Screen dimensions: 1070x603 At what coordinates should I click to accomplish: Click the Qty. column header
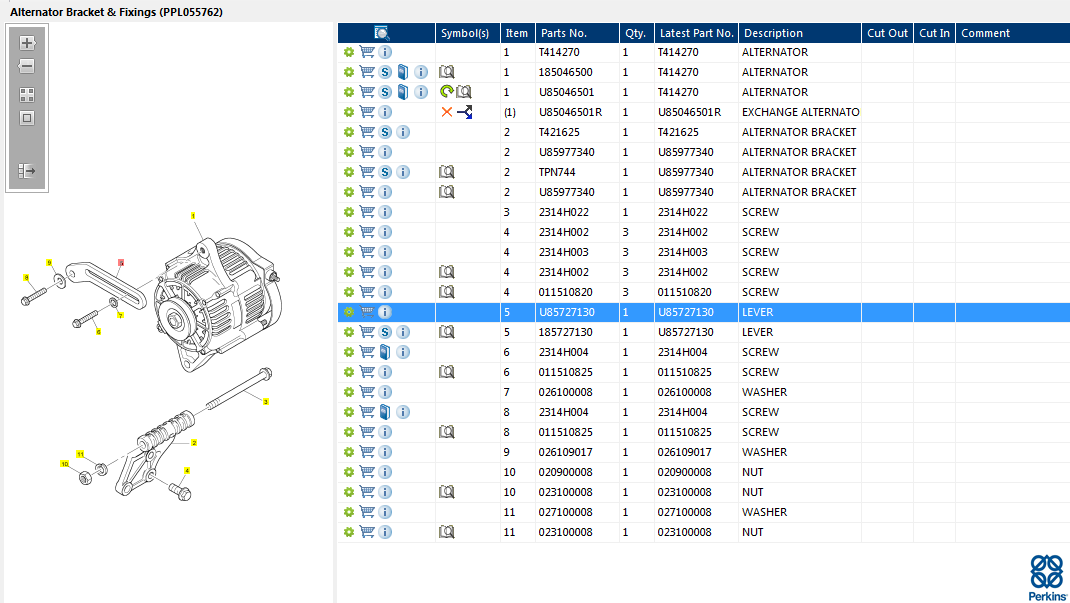click(x=634, y=33)
